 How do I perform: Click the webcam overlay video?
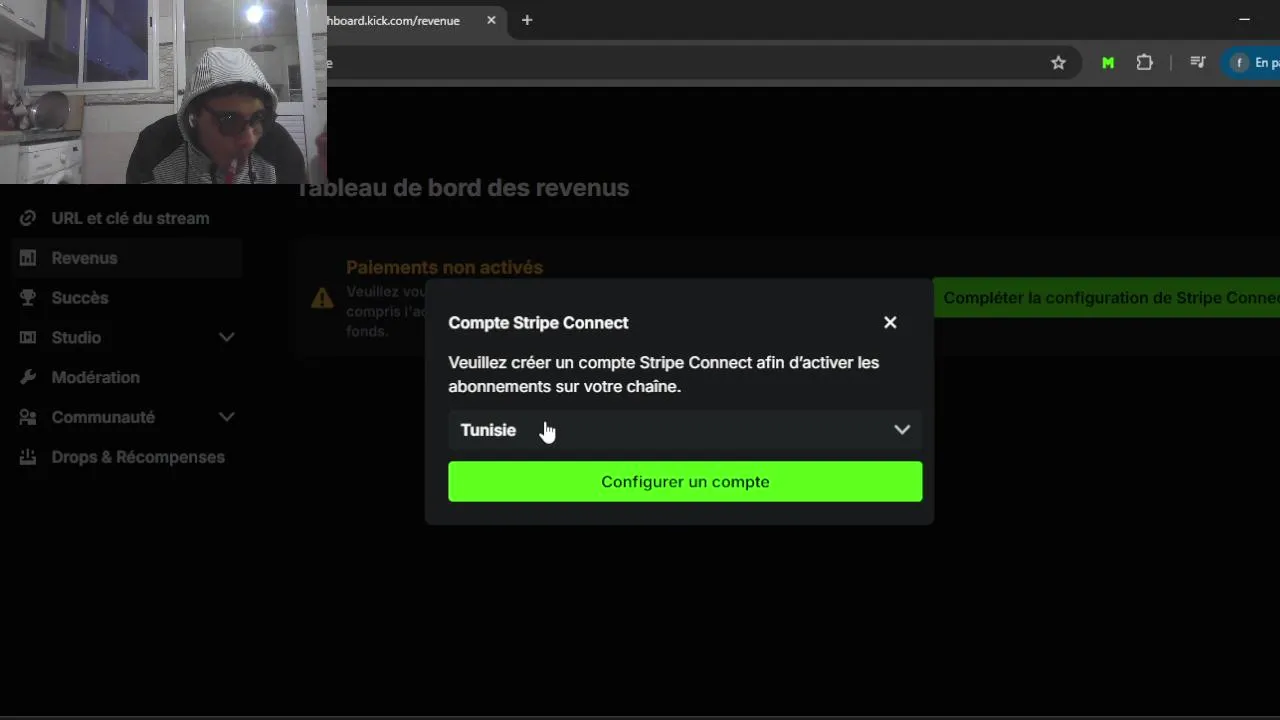click(163, 92)
